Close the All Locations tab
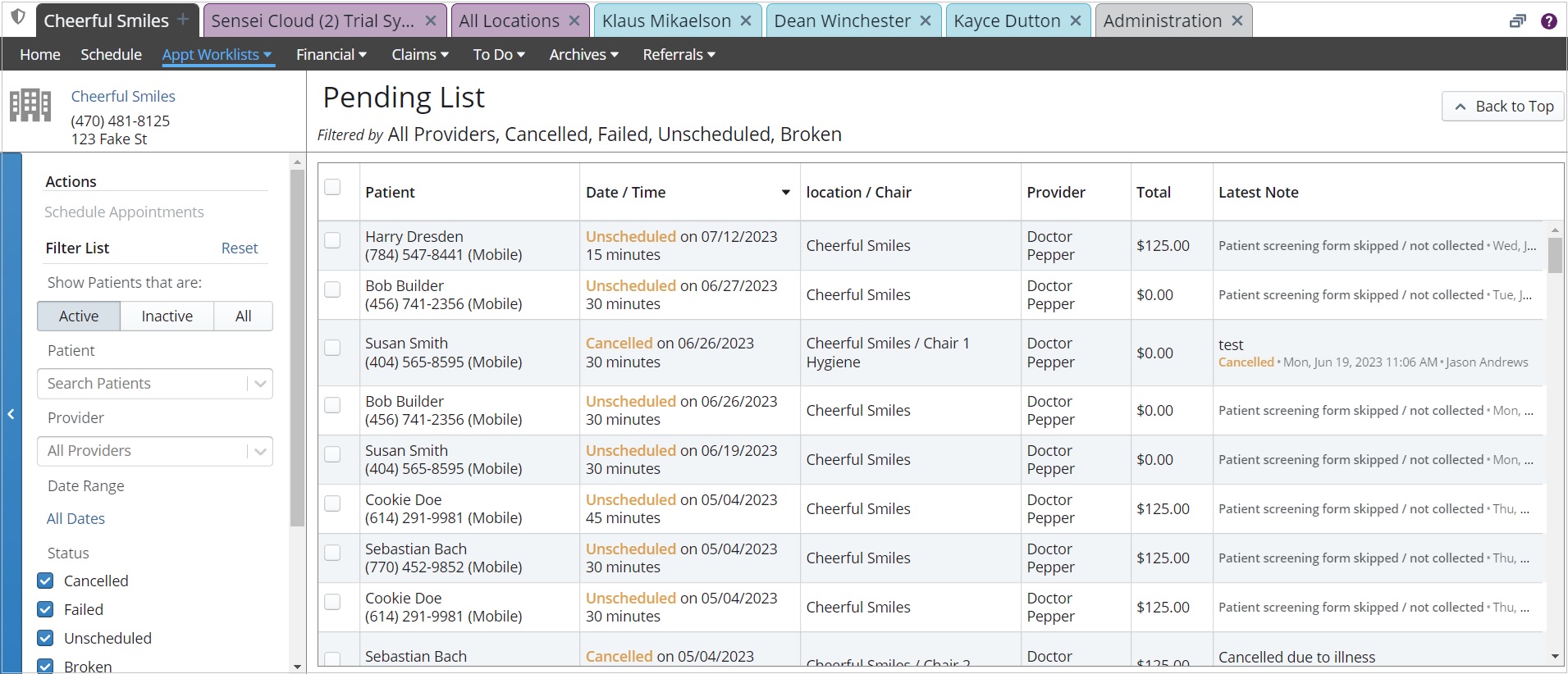Image resolution: width=1568 pixels, height=674 pixels. [x=574, y=20]
